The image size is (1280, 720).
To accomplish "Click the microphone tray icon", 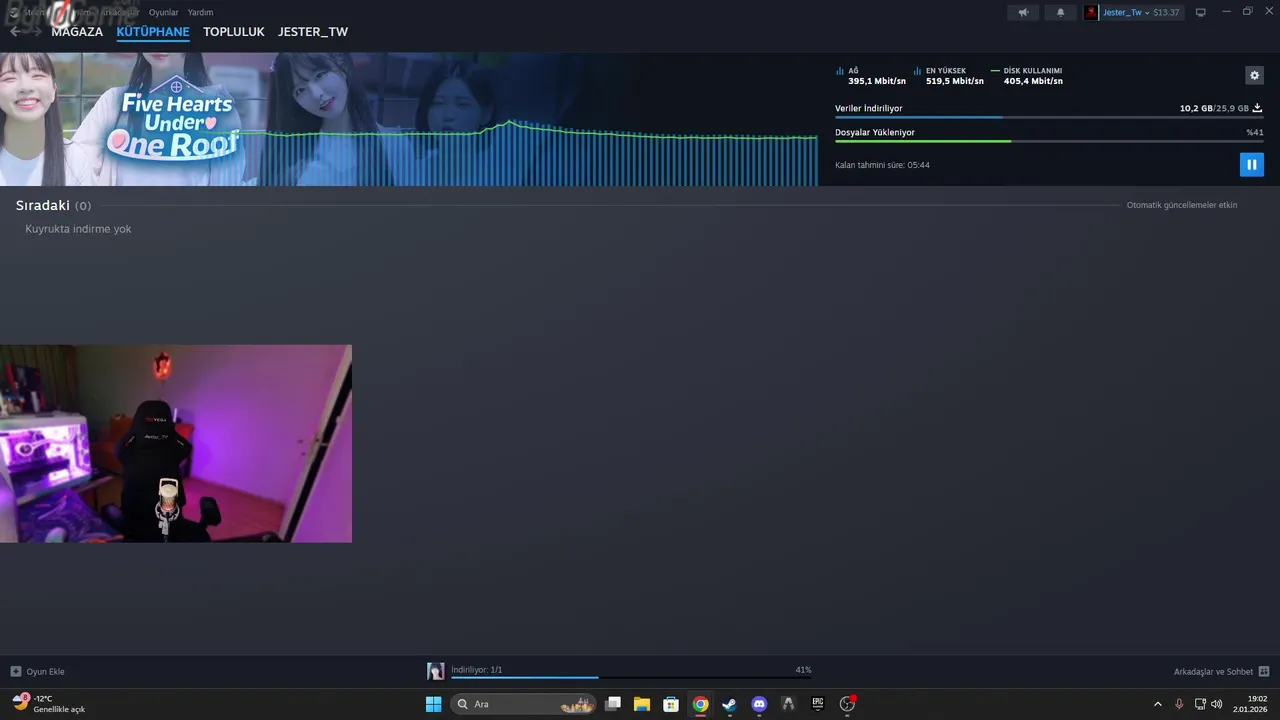I will 1179,704.
